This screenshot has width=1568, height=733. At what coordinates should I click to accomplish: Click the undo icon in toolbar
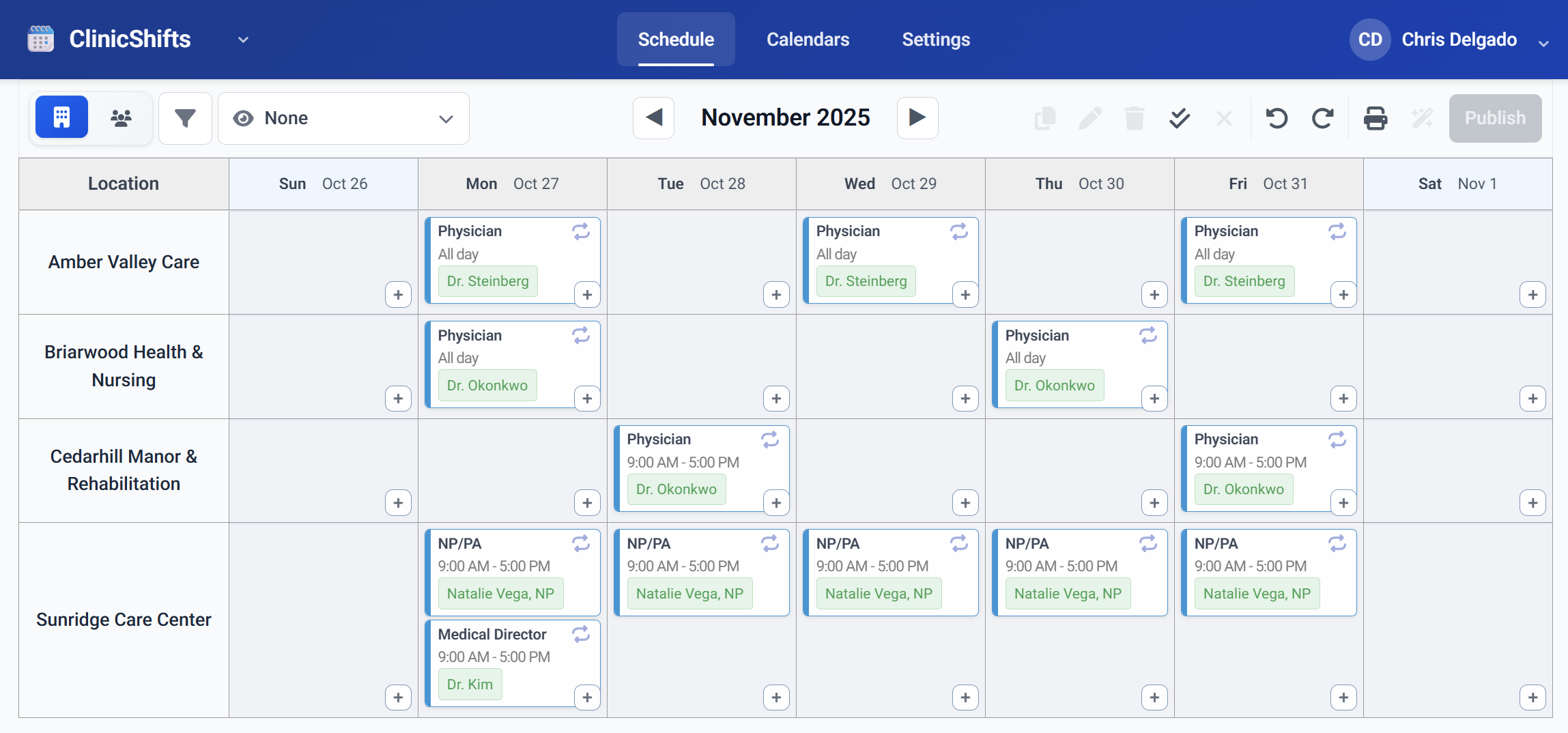pyautogui.click(x=1277, y=118)
